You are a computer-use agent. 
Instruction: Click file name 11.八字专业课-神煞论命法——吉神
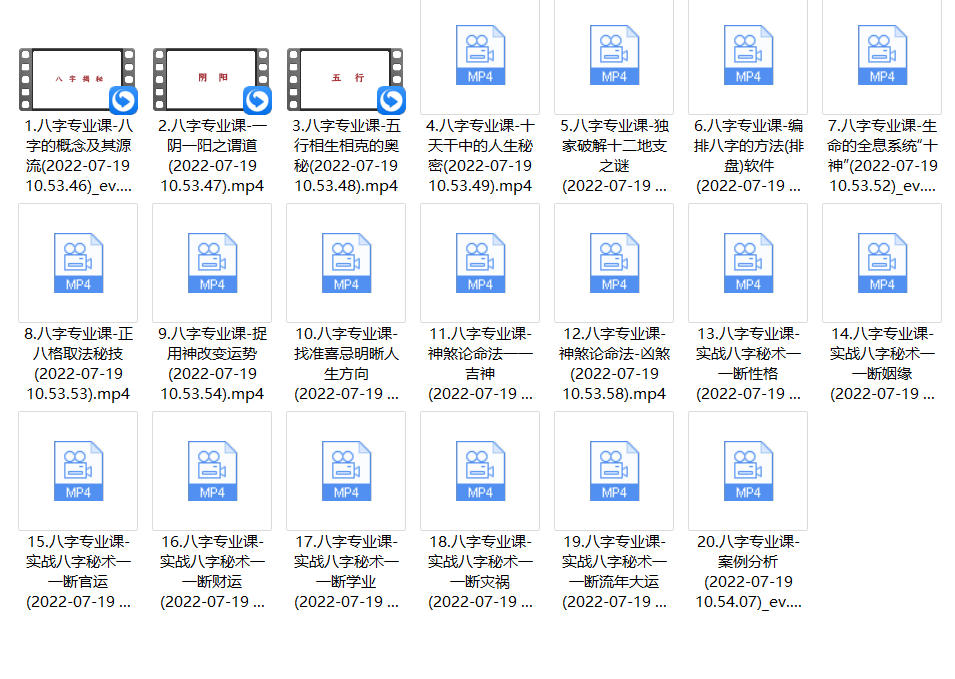click(480, 364)
